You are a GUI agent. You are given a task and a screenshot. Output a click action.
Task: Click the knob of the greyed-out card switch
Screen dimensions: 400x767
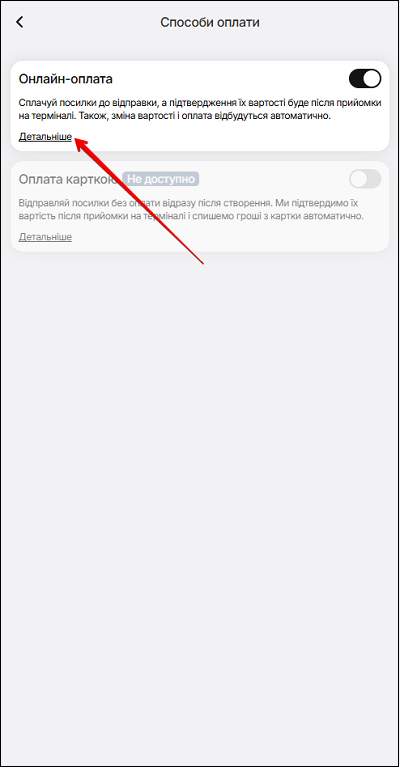[x=357, y=179]
